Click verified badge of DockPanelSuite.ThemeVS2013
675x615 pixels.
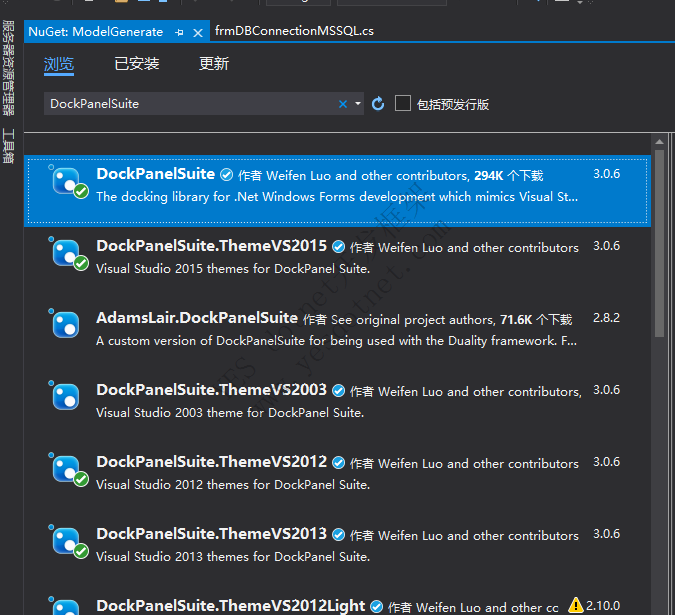(339, 535)
